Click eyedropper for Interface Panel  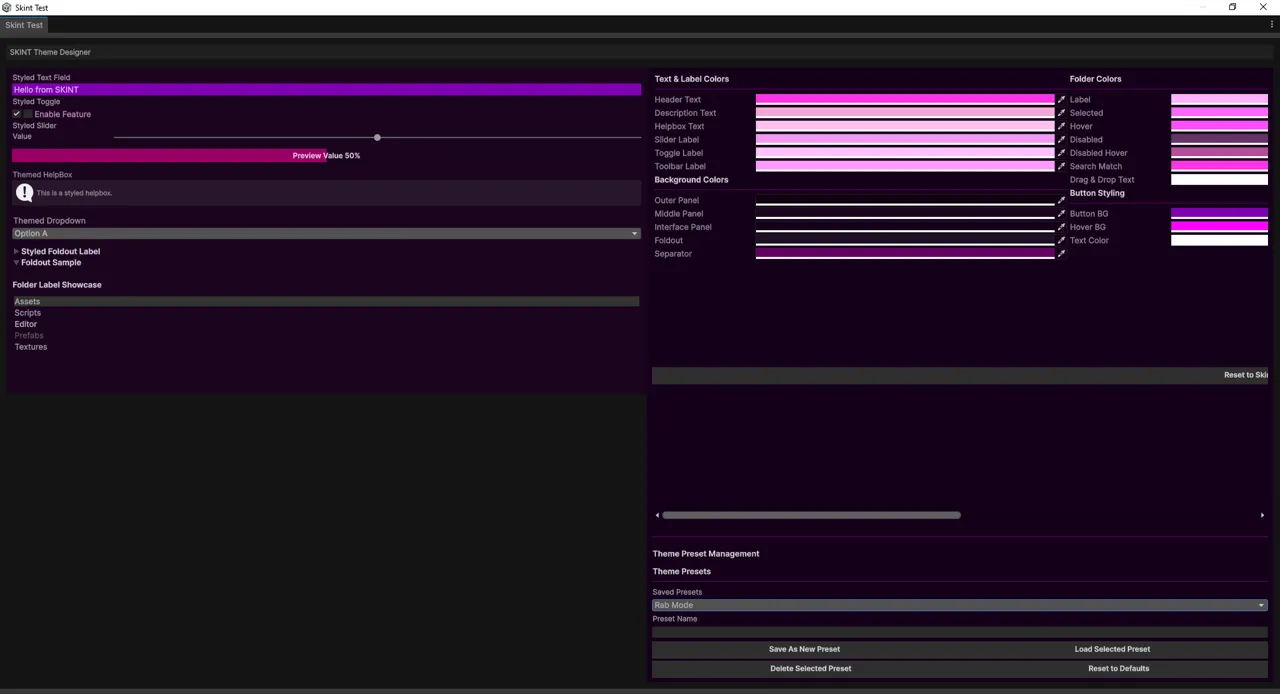(x=1061, y=227)
